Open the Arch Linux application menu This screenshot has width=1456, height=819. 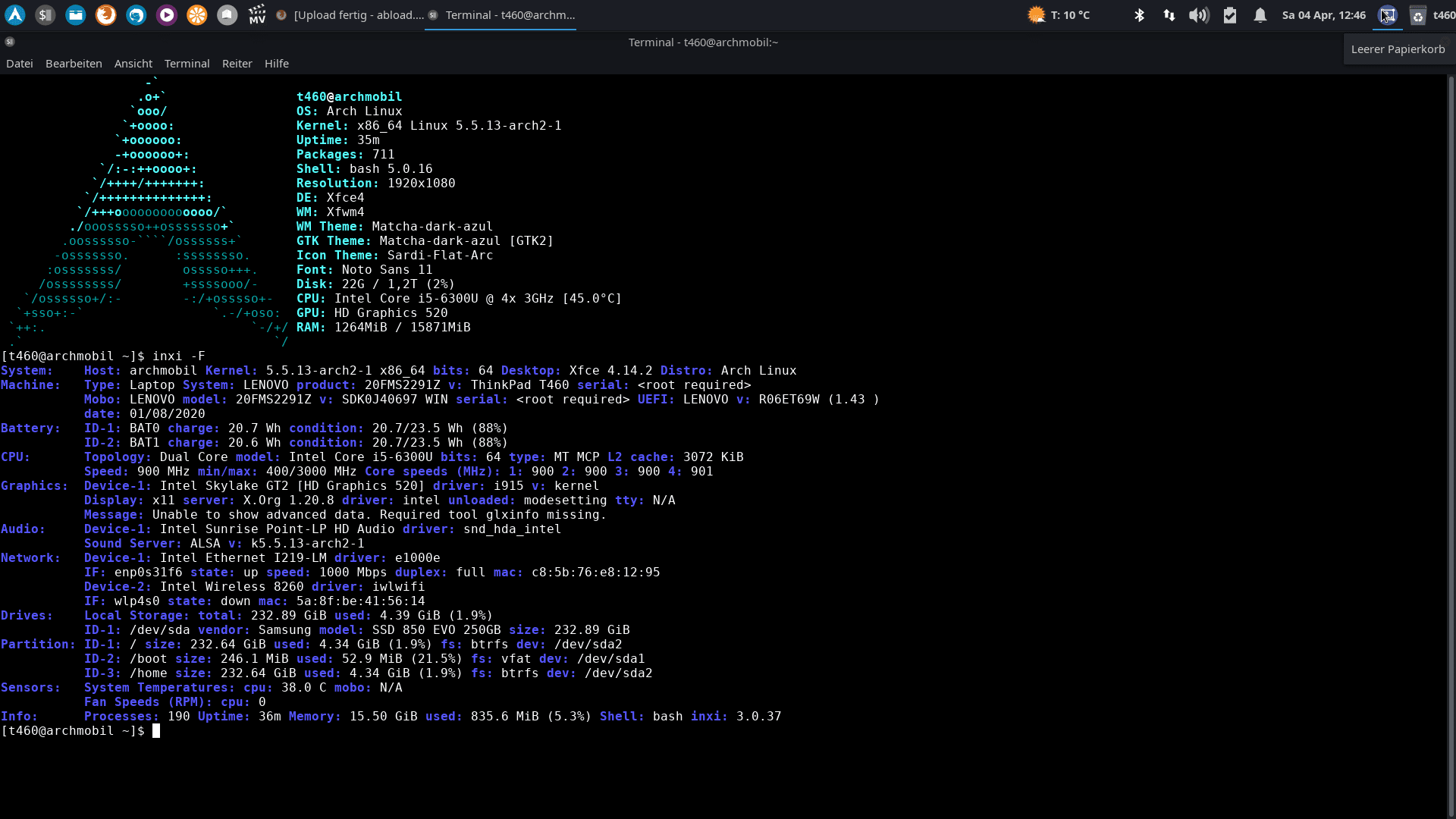tap(15, 14)
